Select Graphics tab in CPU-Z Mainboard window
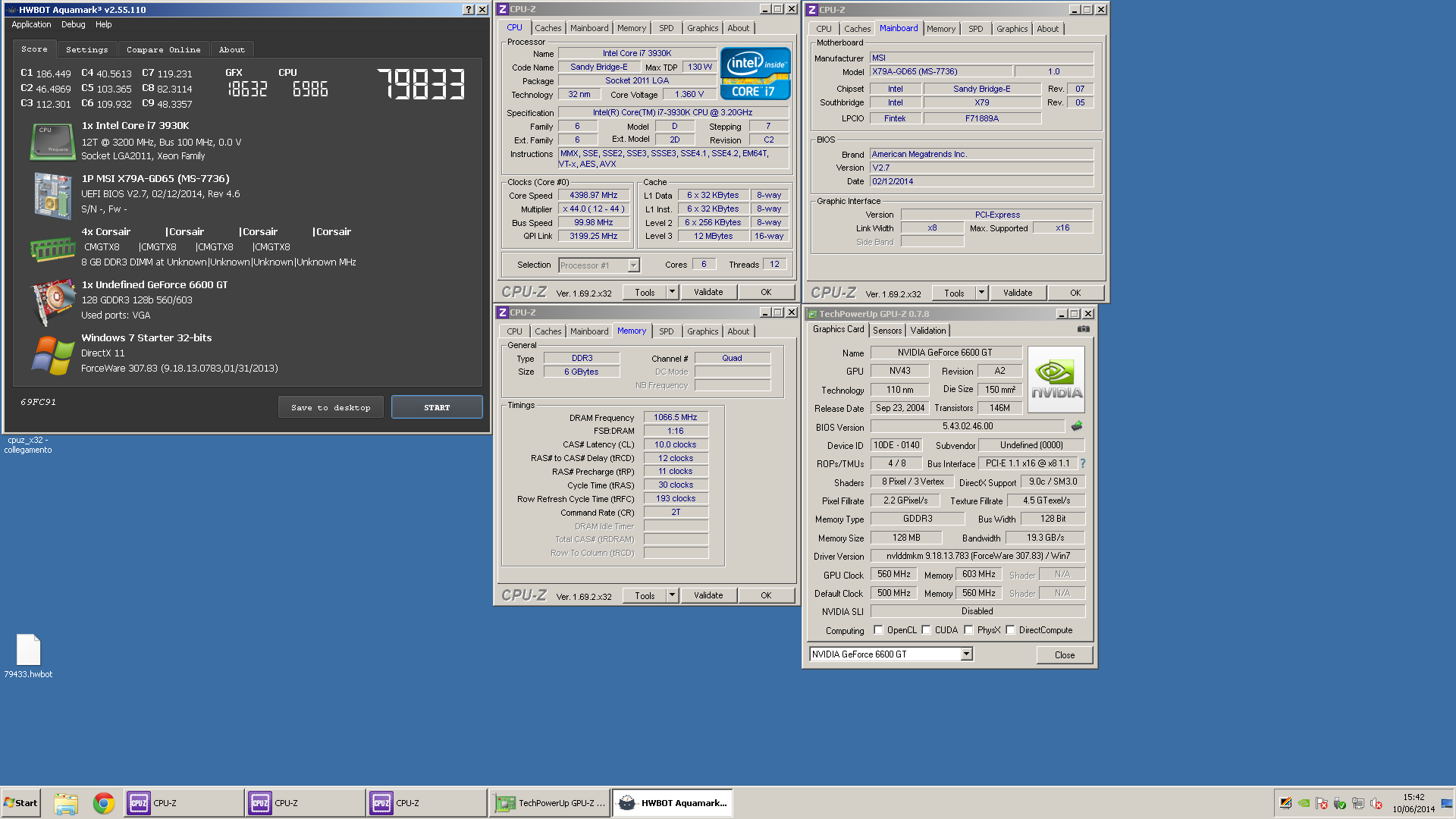Screen dimensions: 1456x819 pos(1012,29)
